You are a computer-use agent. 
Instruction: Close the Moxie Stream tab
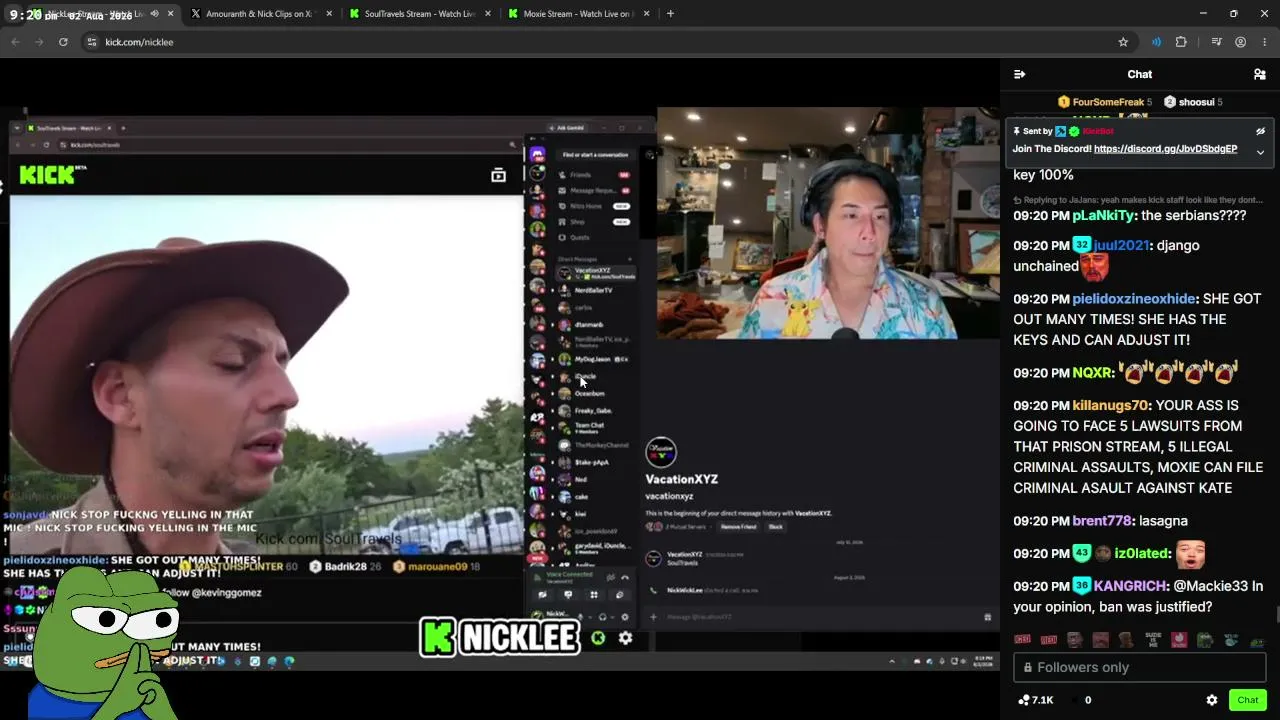point(646,14)
